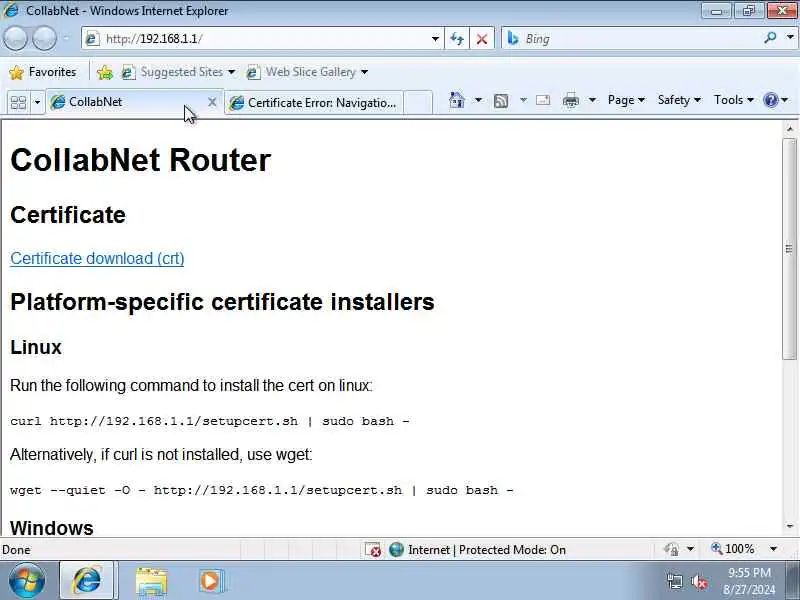800x600 pixels.
Task: Expand the address bar autocomplete dropdown
Action: [x=435, y=39]
